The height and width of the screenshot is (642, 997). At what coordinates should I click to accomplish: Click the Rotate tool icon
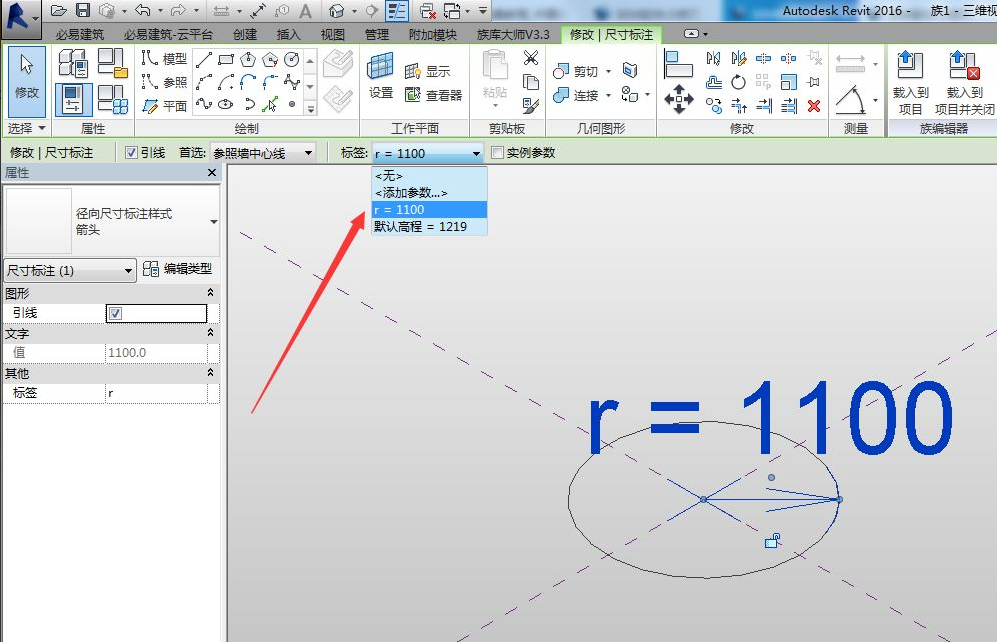coord(738,82)
